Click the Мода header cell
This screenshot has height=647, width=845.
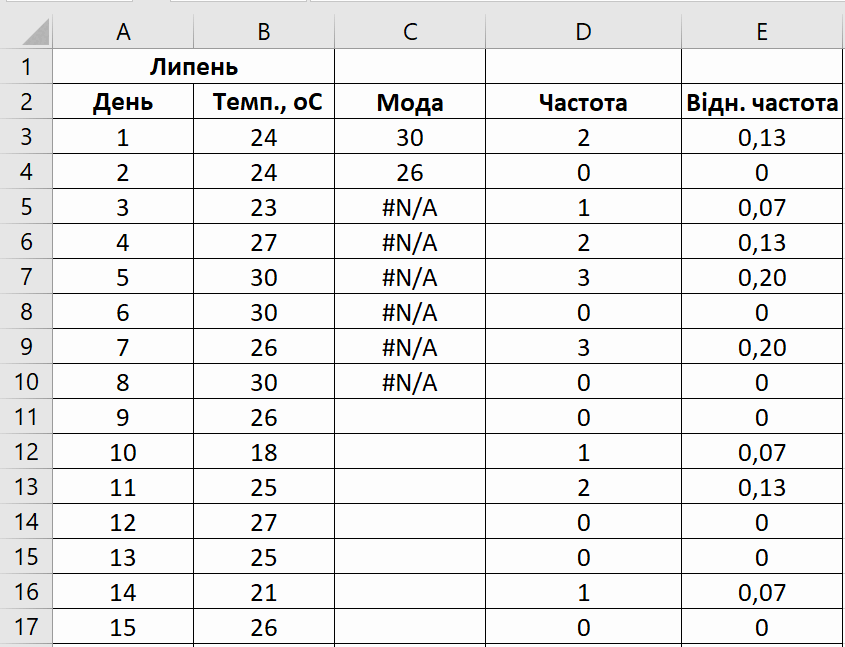click(410, 102)
